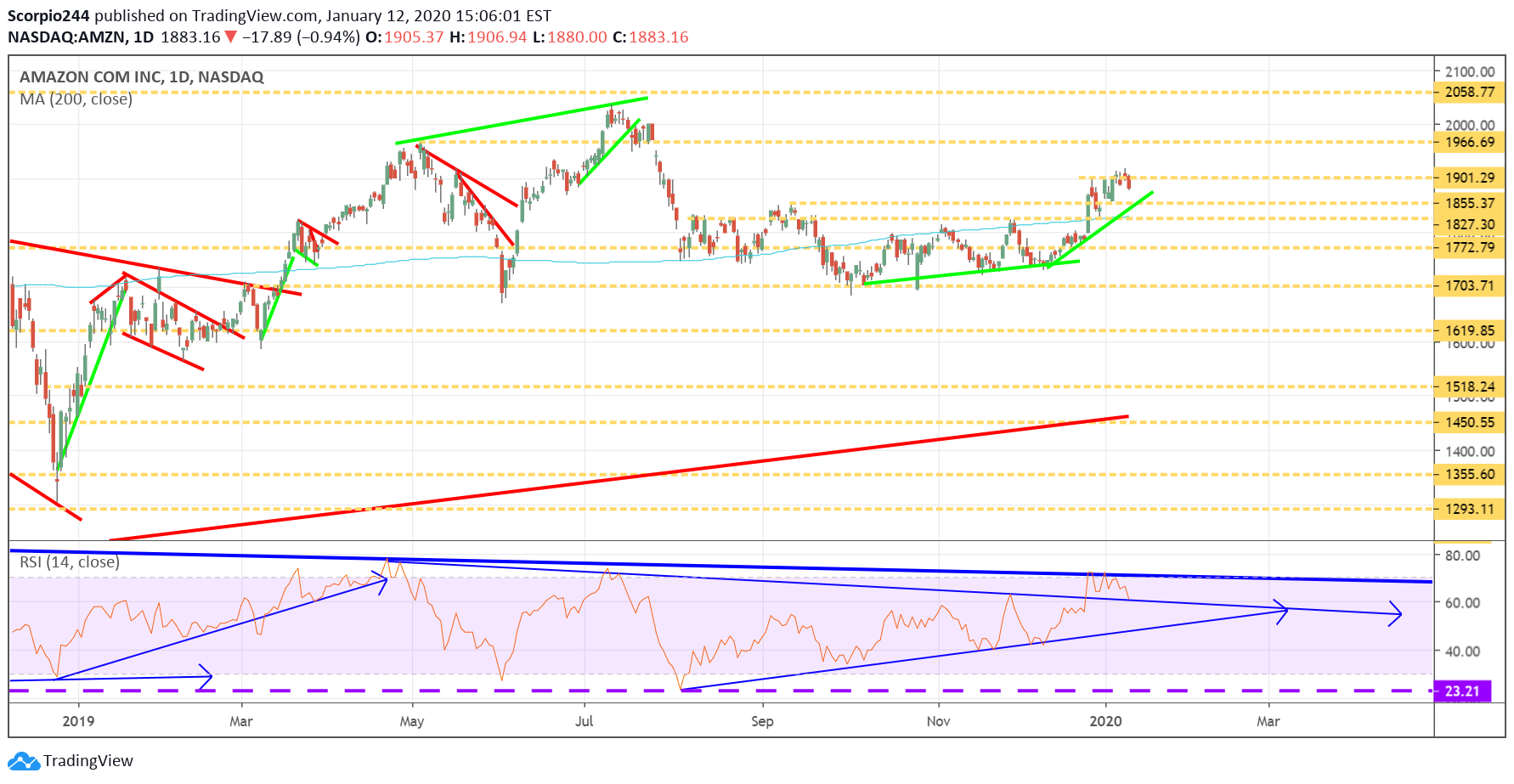Select the 1703.71 price level label
This screenshot has width=1514, height=784.
[x=1470, y=285]
